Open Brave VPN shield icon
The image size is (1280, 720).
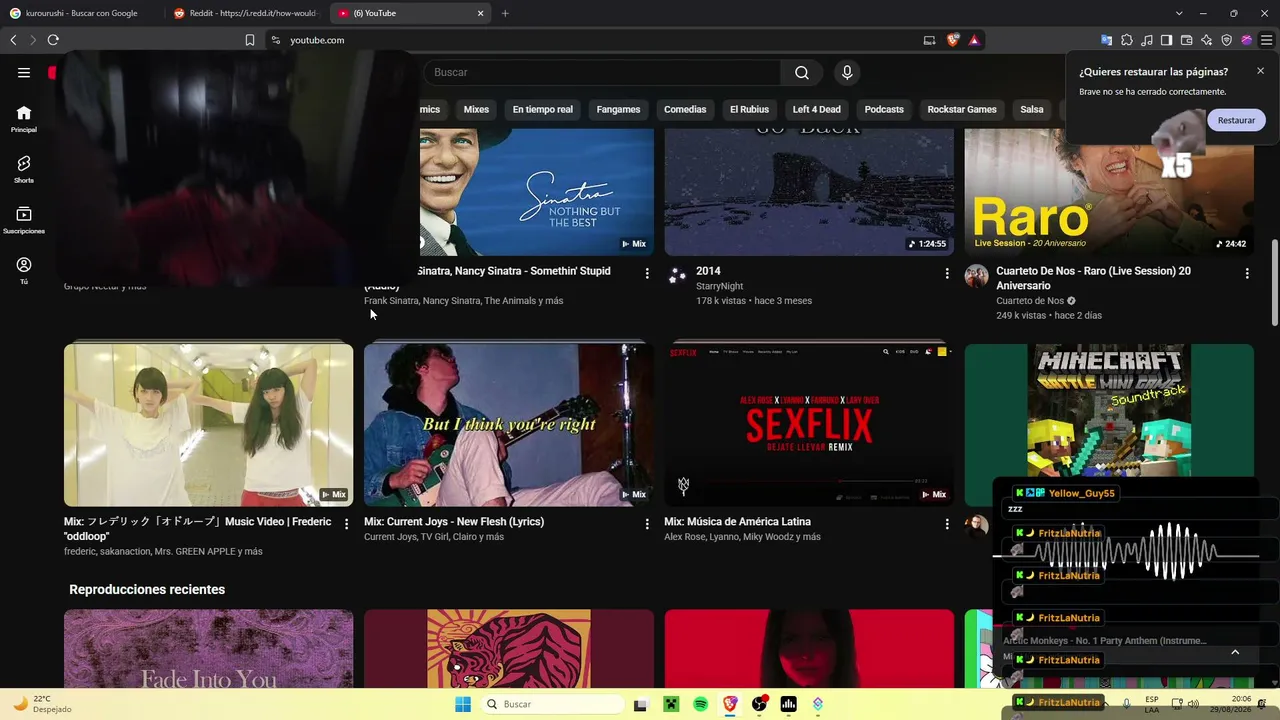pyautogui.click(x=1227, y=40)
